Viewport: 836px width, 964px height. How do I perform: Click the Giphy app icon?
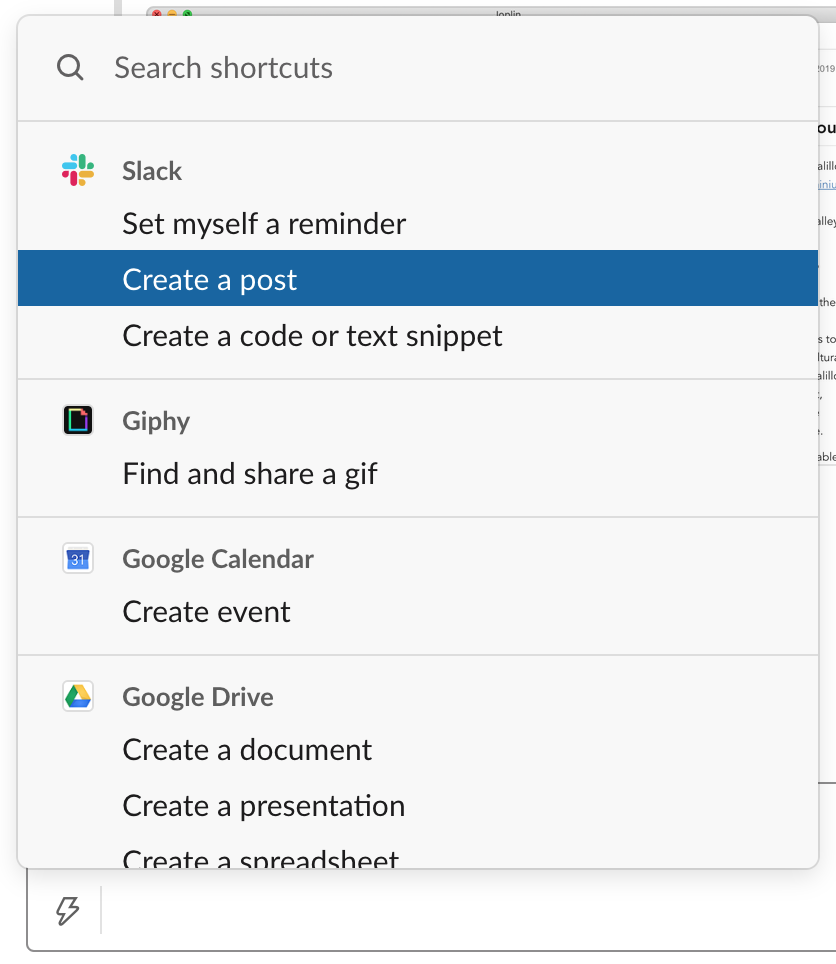77,420
